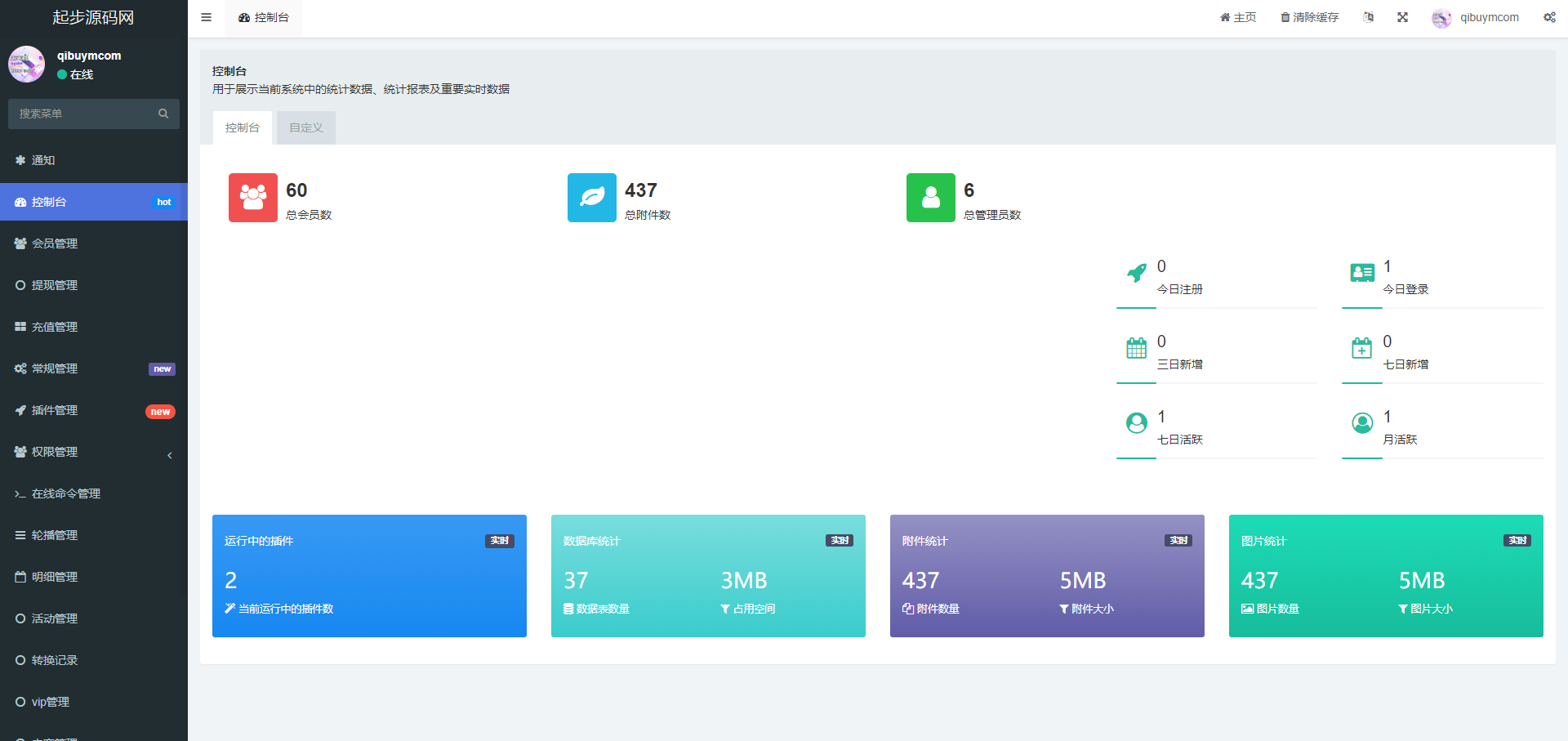Select the 控制台 tab in the top tab bar
This screenshot has width=1568, height=741.
pos(264,17)
